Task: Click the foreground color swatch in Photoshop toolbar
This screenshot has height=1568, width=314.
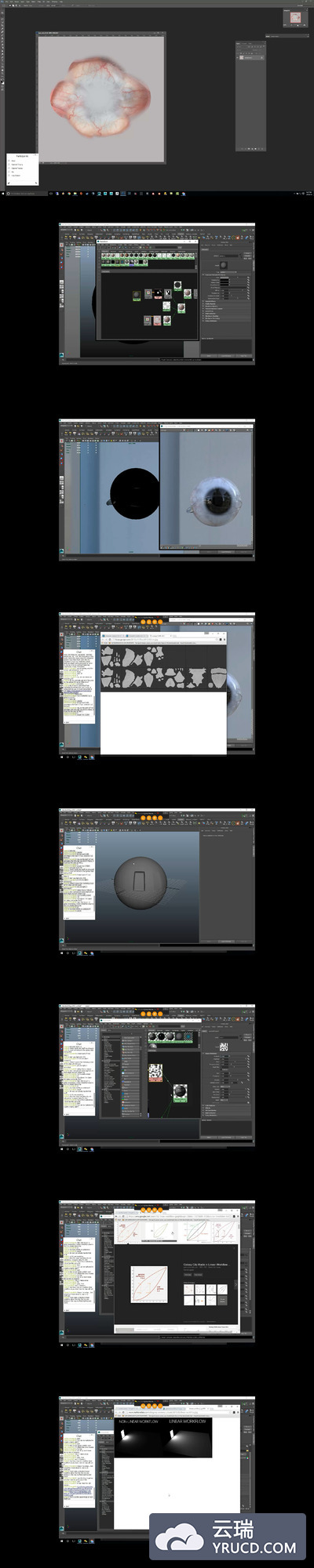Action: (2, 81)
